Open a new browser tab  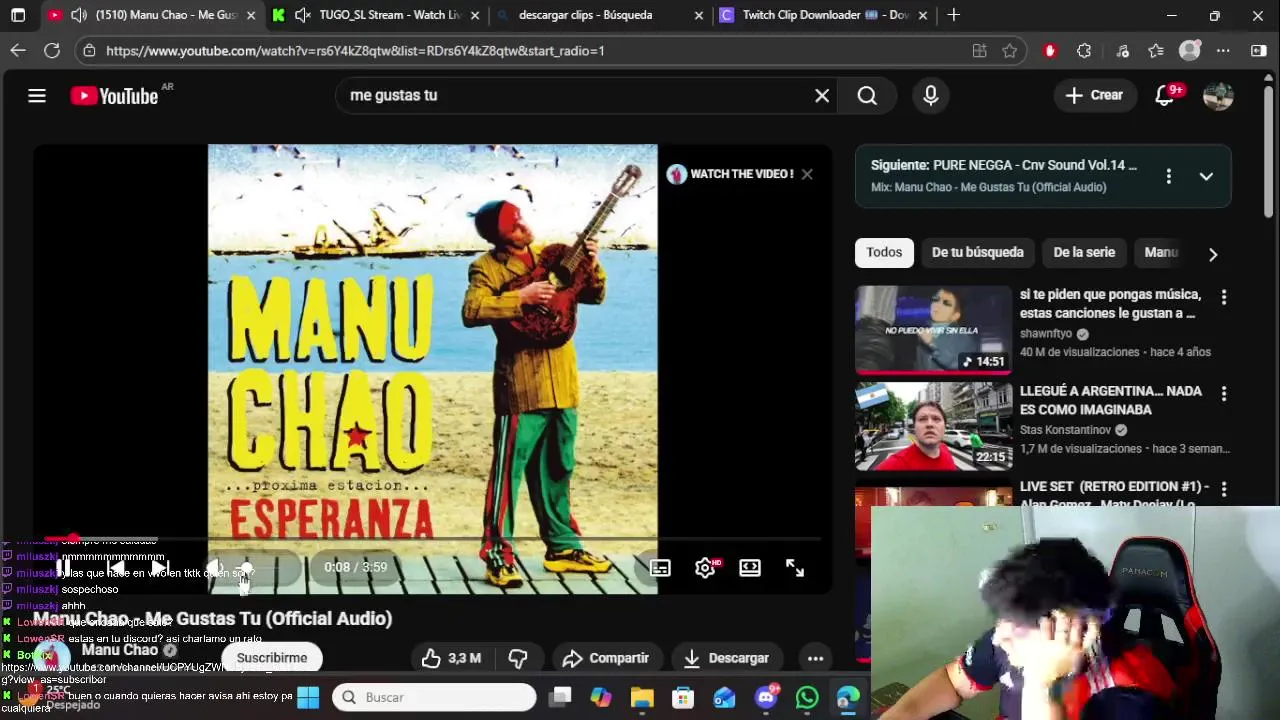[954, 15]
